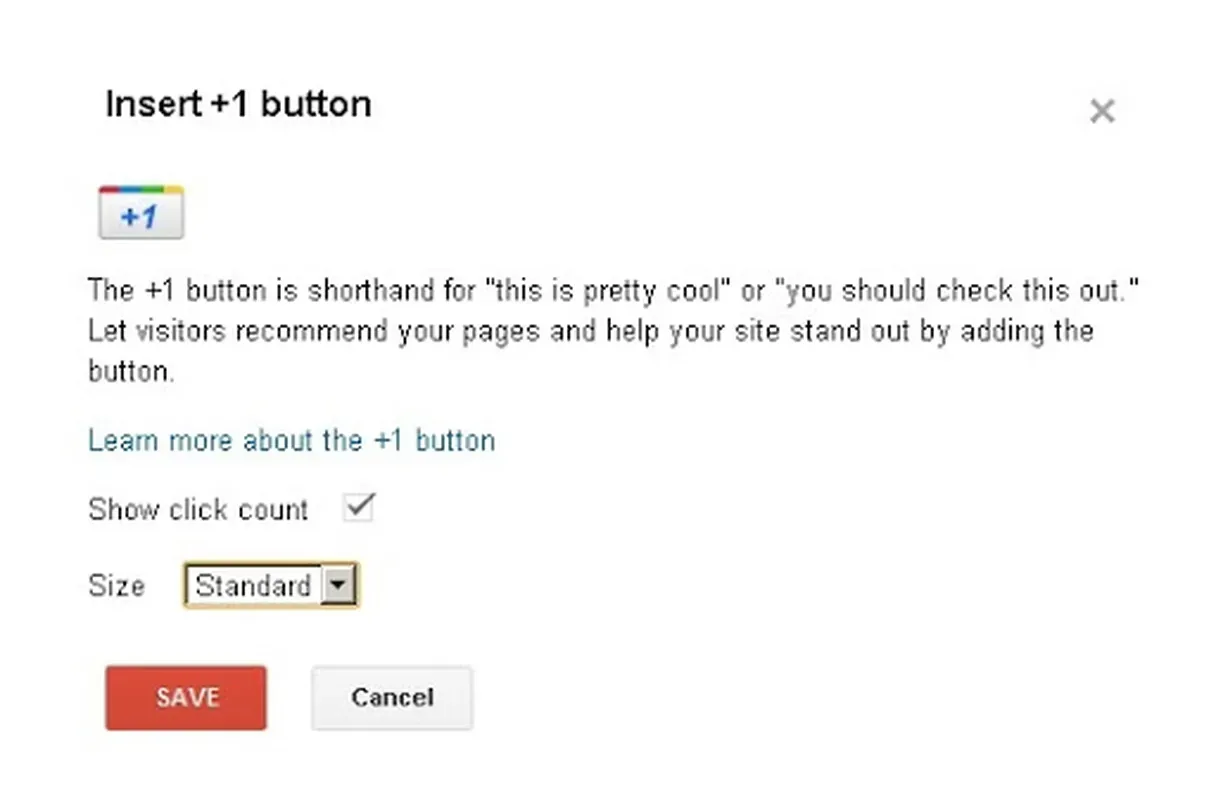The width and height of the screenshot is (1216, 809).
Task: Click the Size label
Action: click(x=116, y=586)
